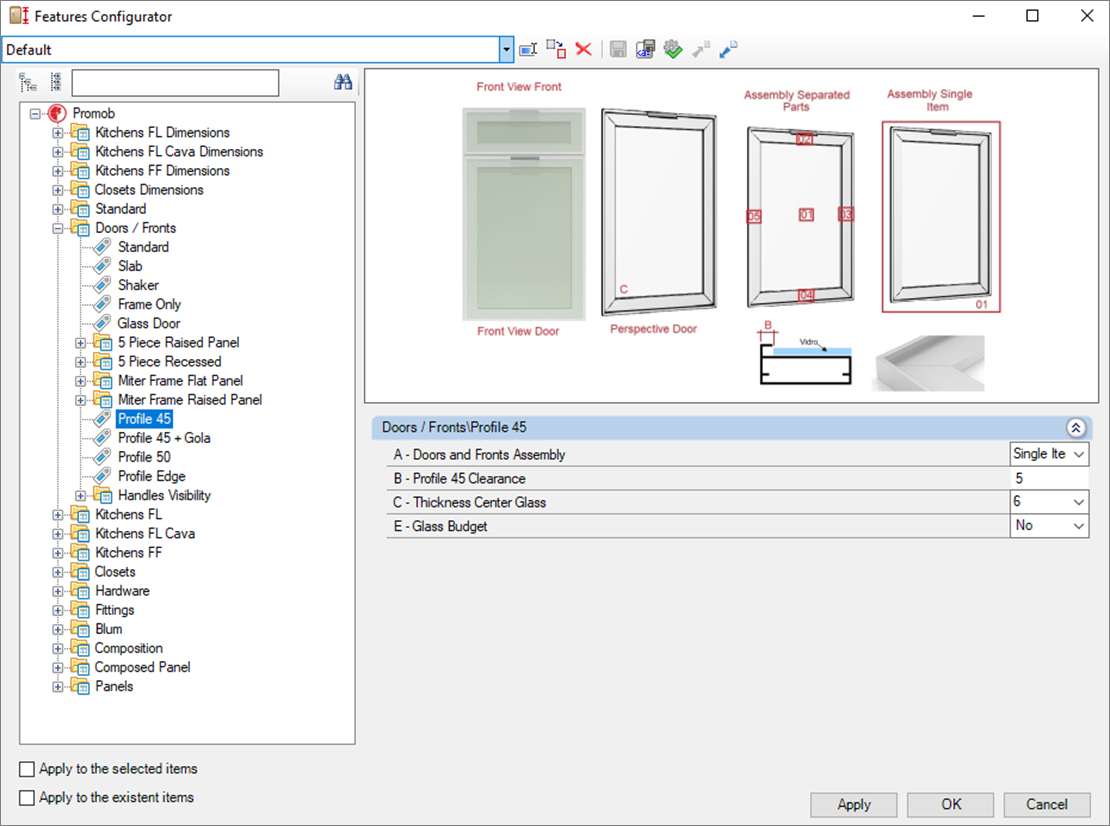Open Thickness Center Glass dropdown
Image resolution: width=1110 pixels, height=826 pixels.
(x=1079, y=502)
